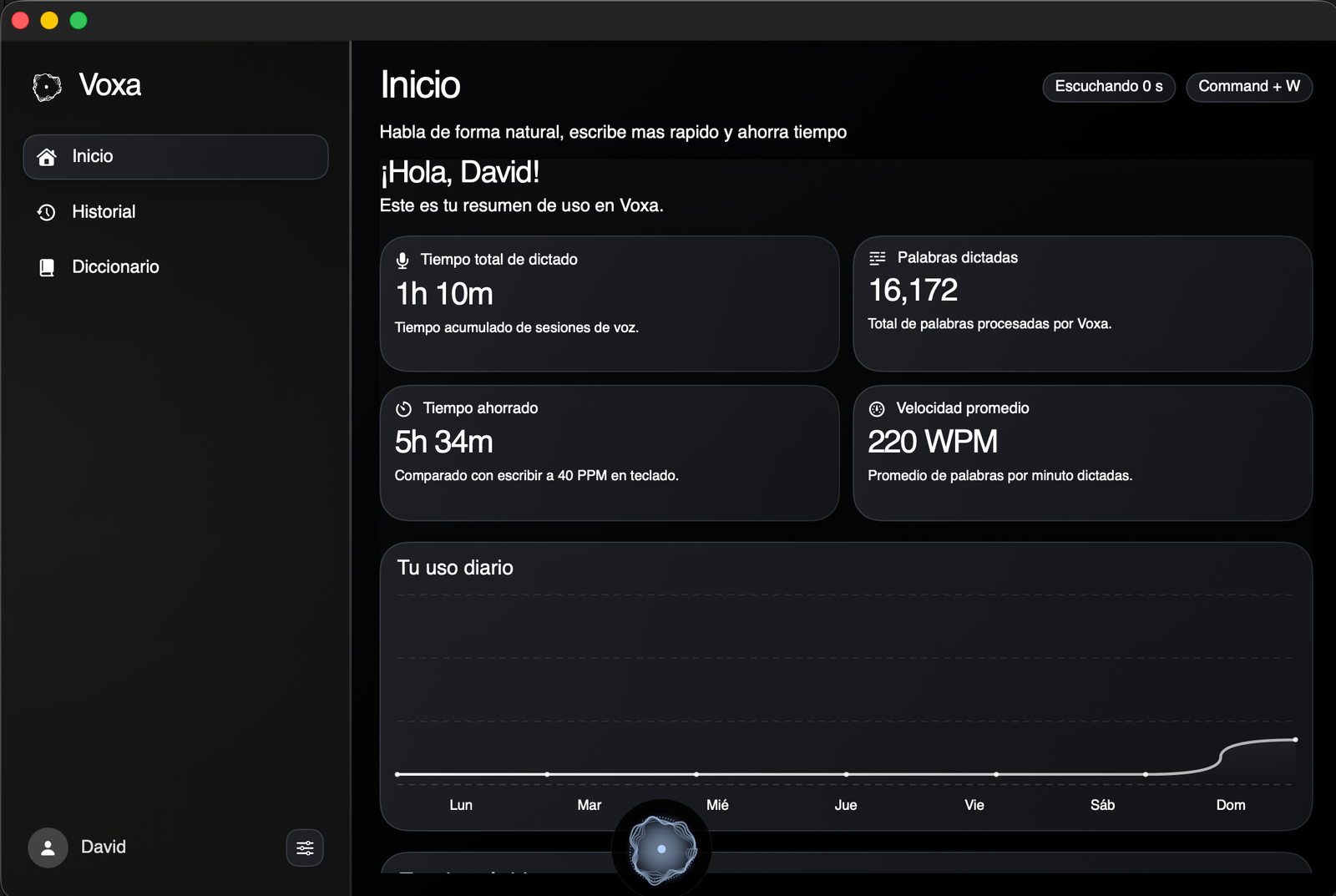This screenshot has height=896, width=1336.
Task: Click the 16,172 words value
Action: point(913,291)
